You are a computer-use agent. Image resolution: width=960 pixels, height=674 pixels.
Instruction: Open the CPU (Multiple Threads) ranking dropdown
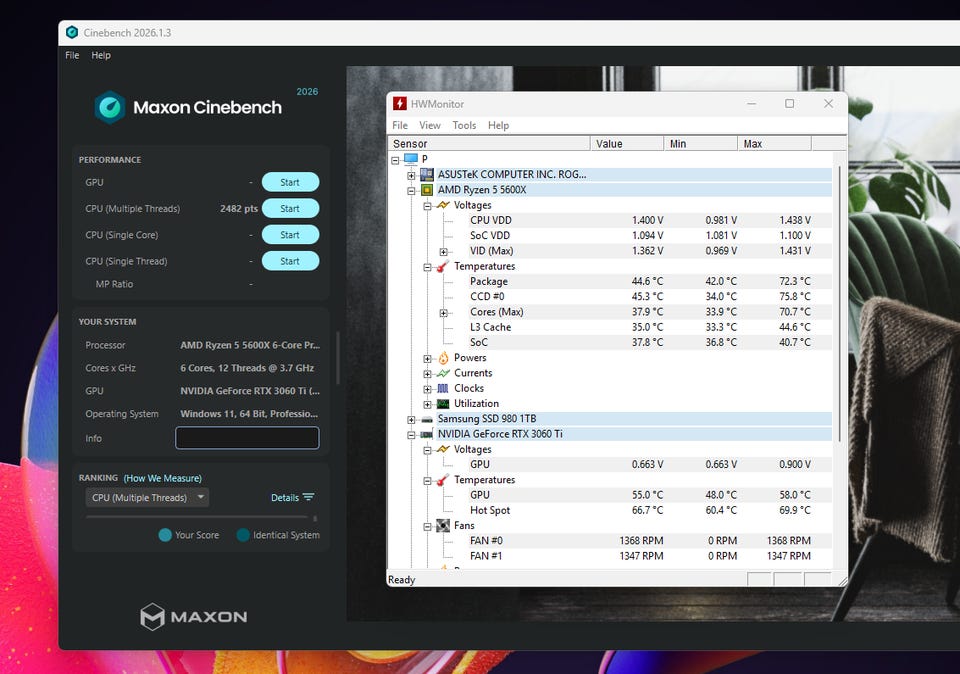[147, 497]
